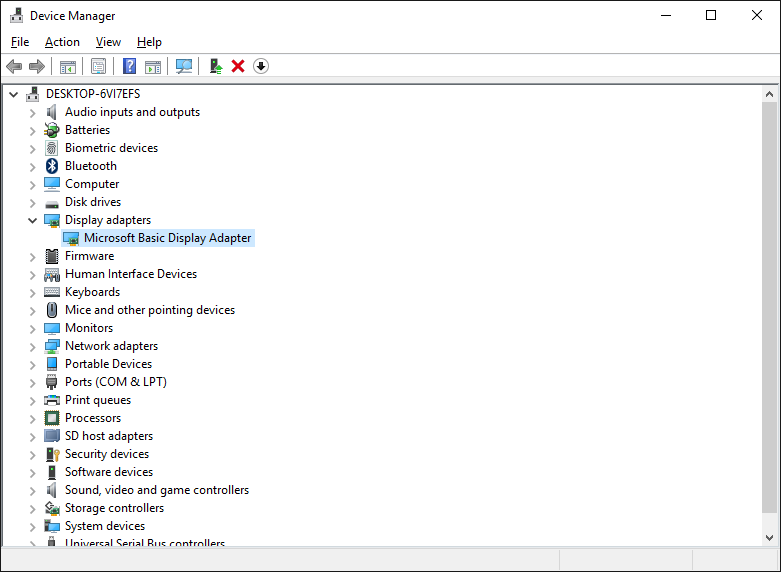This screenshot has height=572, width=781.
Task: Click the blue Help question mark icon
Action: pos(129,66)
